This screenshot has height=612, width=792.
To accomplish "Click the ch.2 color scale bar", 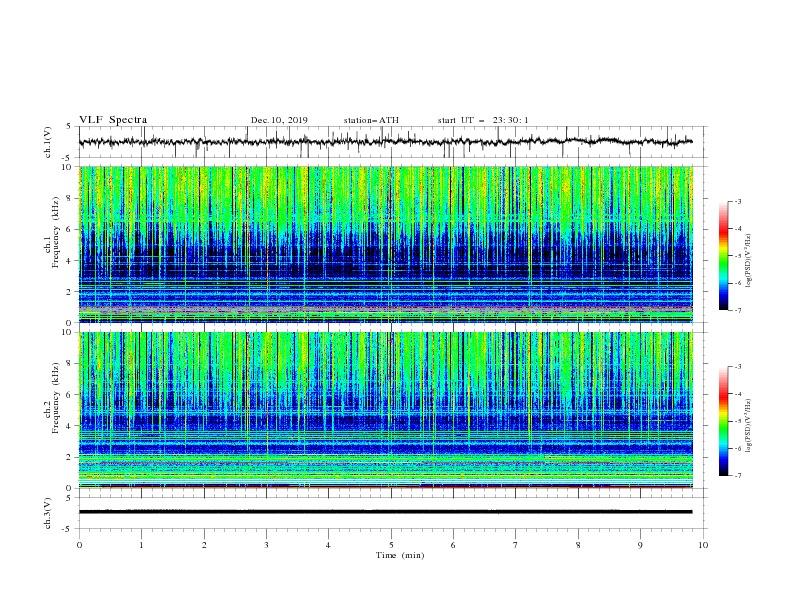I will coord(724,421).
